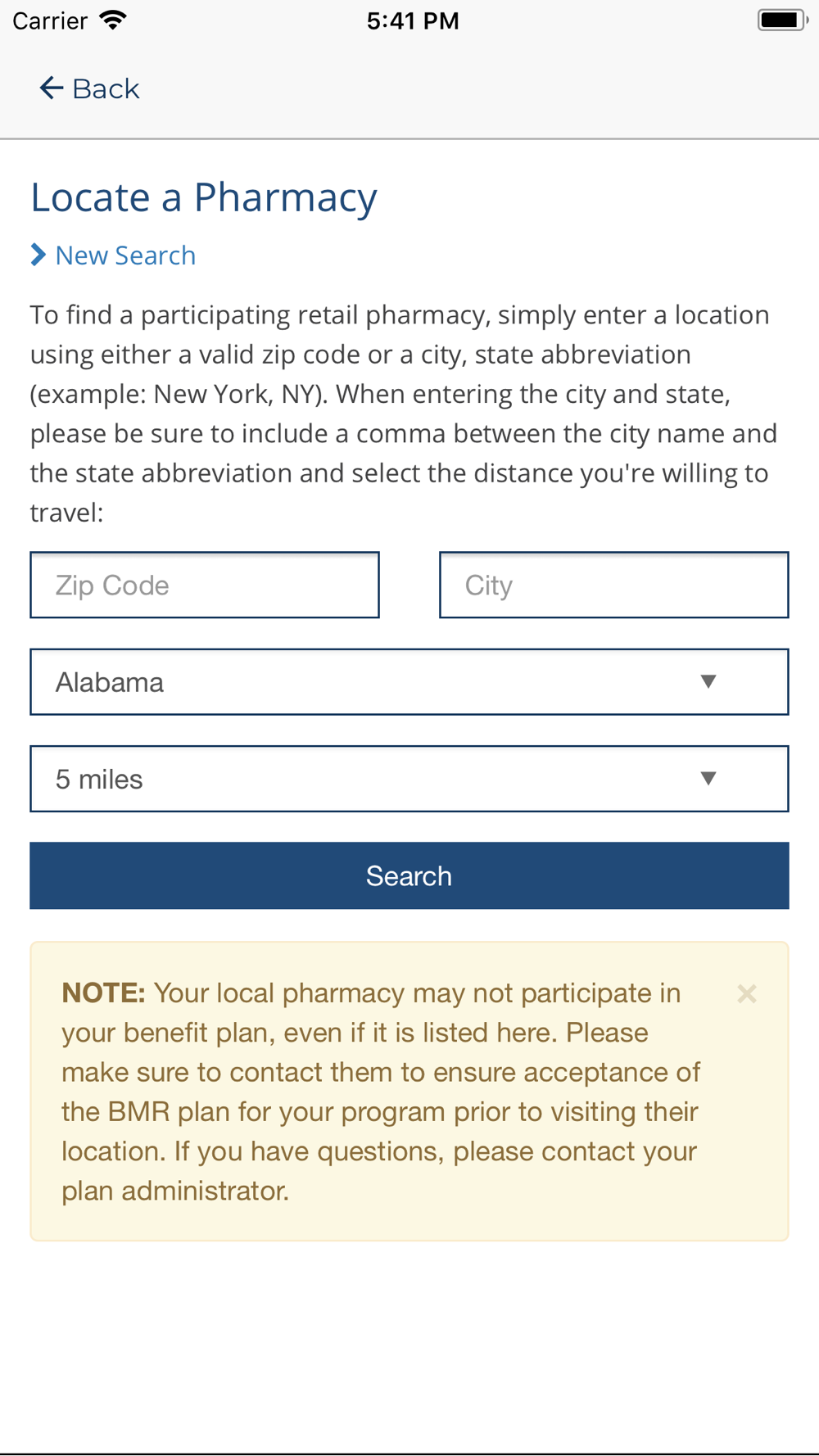Tap the battery indicator icon
This screenshot has width=819, height=1456.
tap(782, 20)
